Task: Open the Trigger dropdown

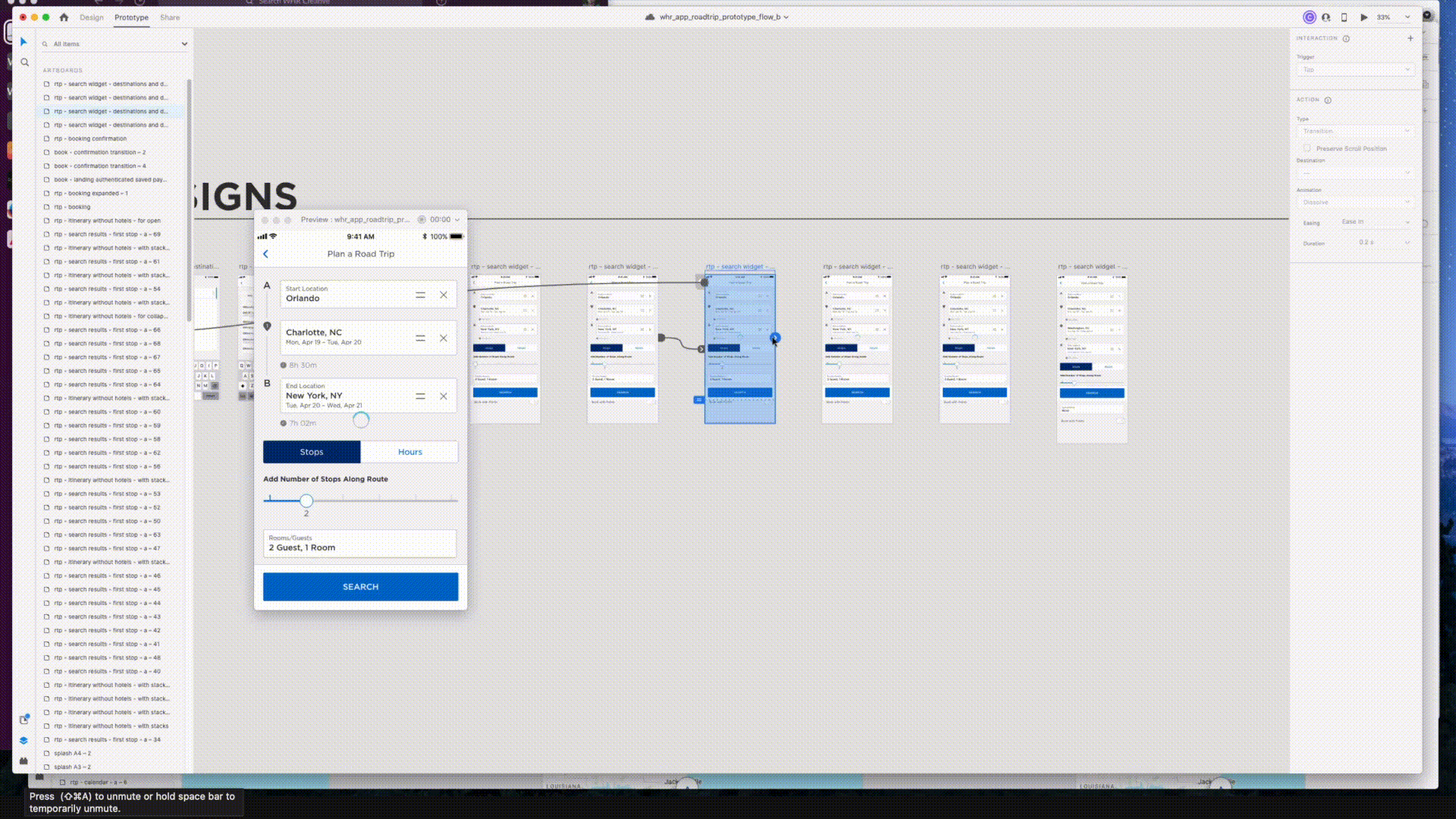Action: pyautogui.click(x=1354, y=70)
